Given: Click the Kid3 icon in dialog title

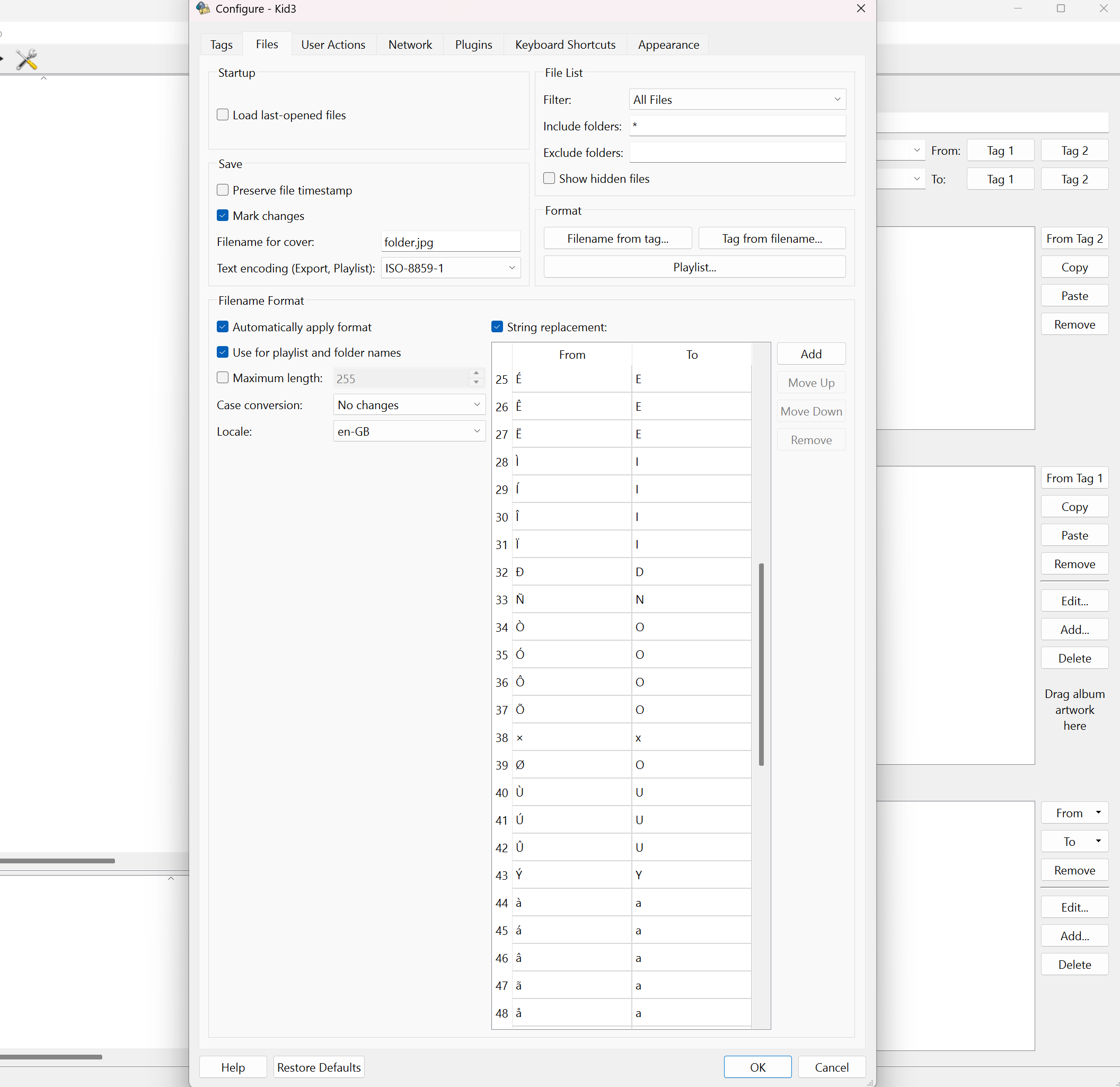Looking at the screenshot, I should pyautogui.click(x=203, y=8).
